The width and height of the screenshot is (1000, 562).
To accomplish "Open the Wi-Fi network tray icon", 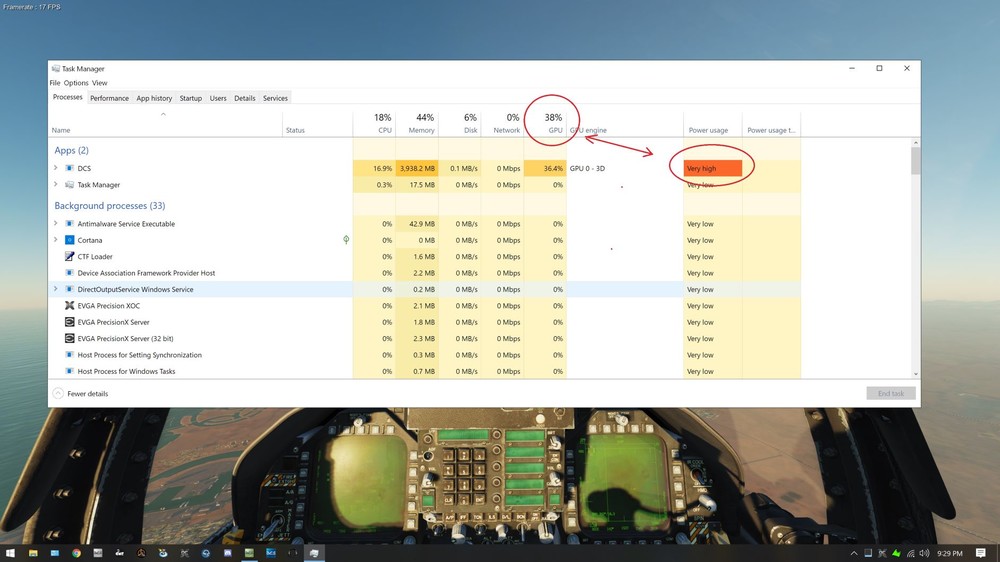I will click(x=911, y=554).
